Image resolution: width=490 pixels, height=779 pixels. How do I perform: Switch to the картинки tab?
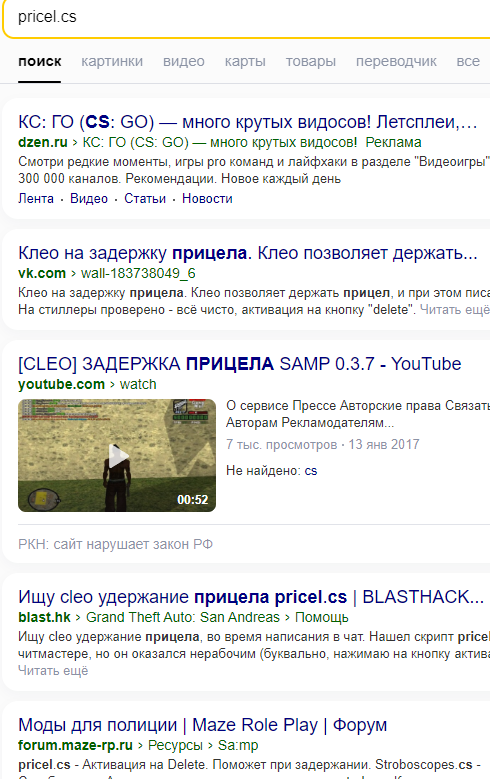(x=112, y=61)
